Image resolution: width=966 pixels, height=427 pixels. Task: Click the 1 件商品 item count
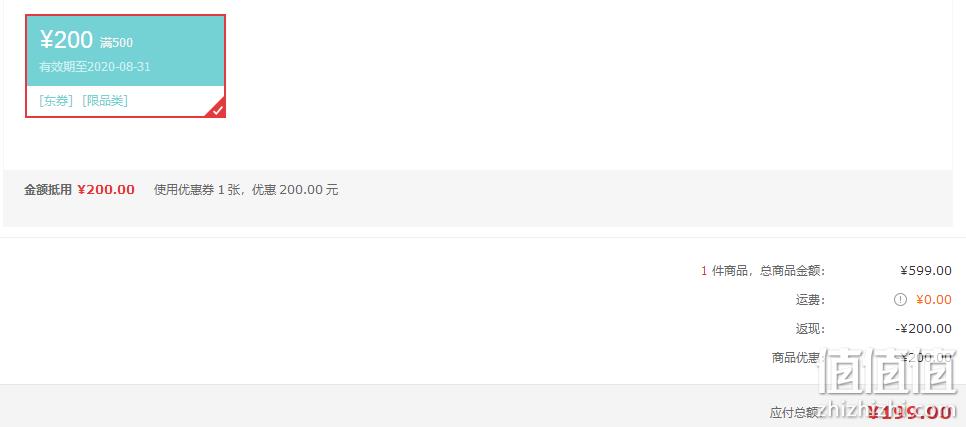[x=723, y=270]
